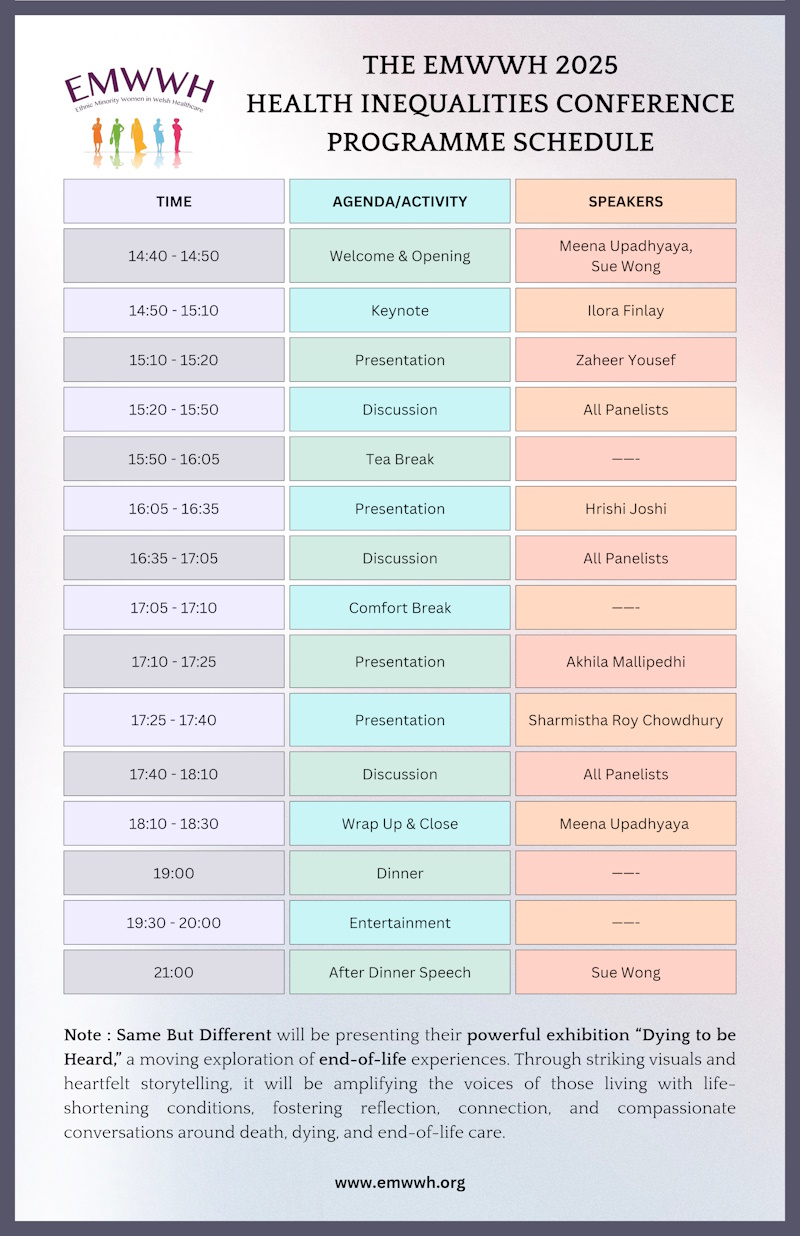The image size is (800, 1236).
Task: Open the www.emwwh.org link
Action: click(x=400, y=1182)
